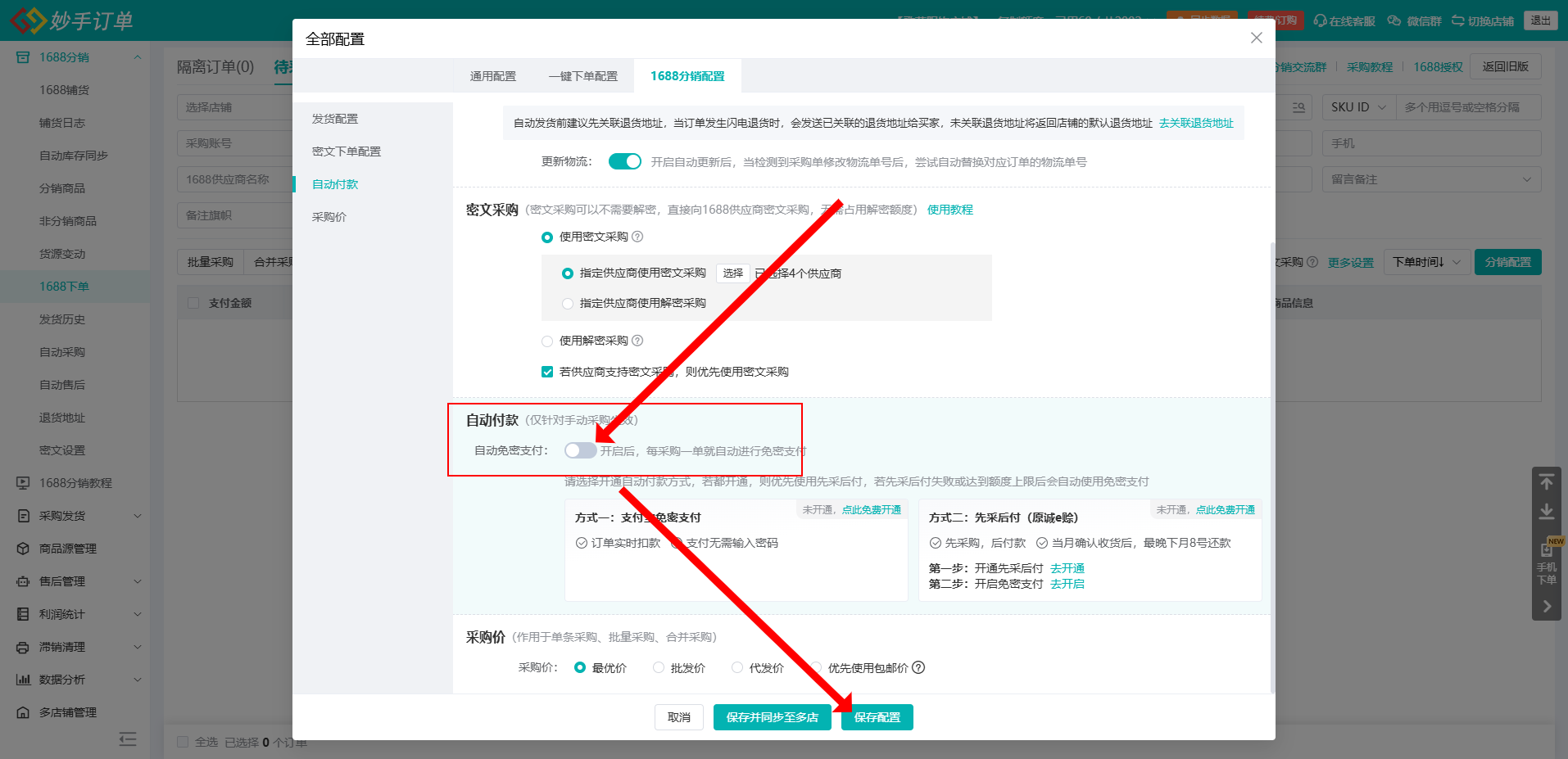This screenshot has width=1568, height=759.
Task: Select the 最优价 radio button
Action: tap(580, 667)
